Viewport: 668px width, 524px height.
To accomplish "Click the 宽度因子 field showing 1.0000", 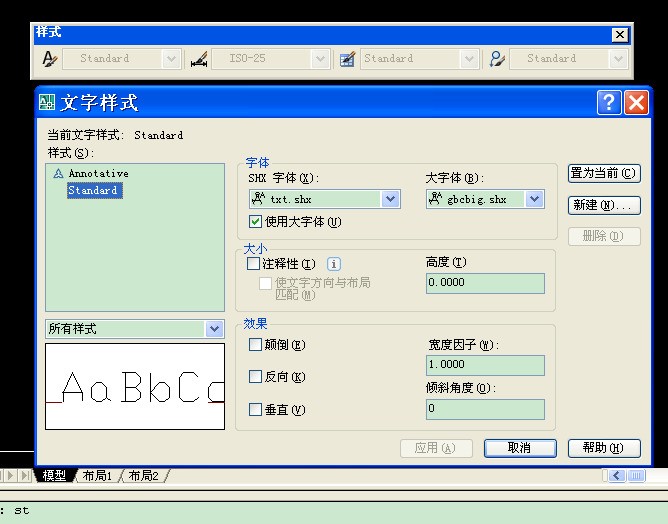I will click(x=485, y=366).
